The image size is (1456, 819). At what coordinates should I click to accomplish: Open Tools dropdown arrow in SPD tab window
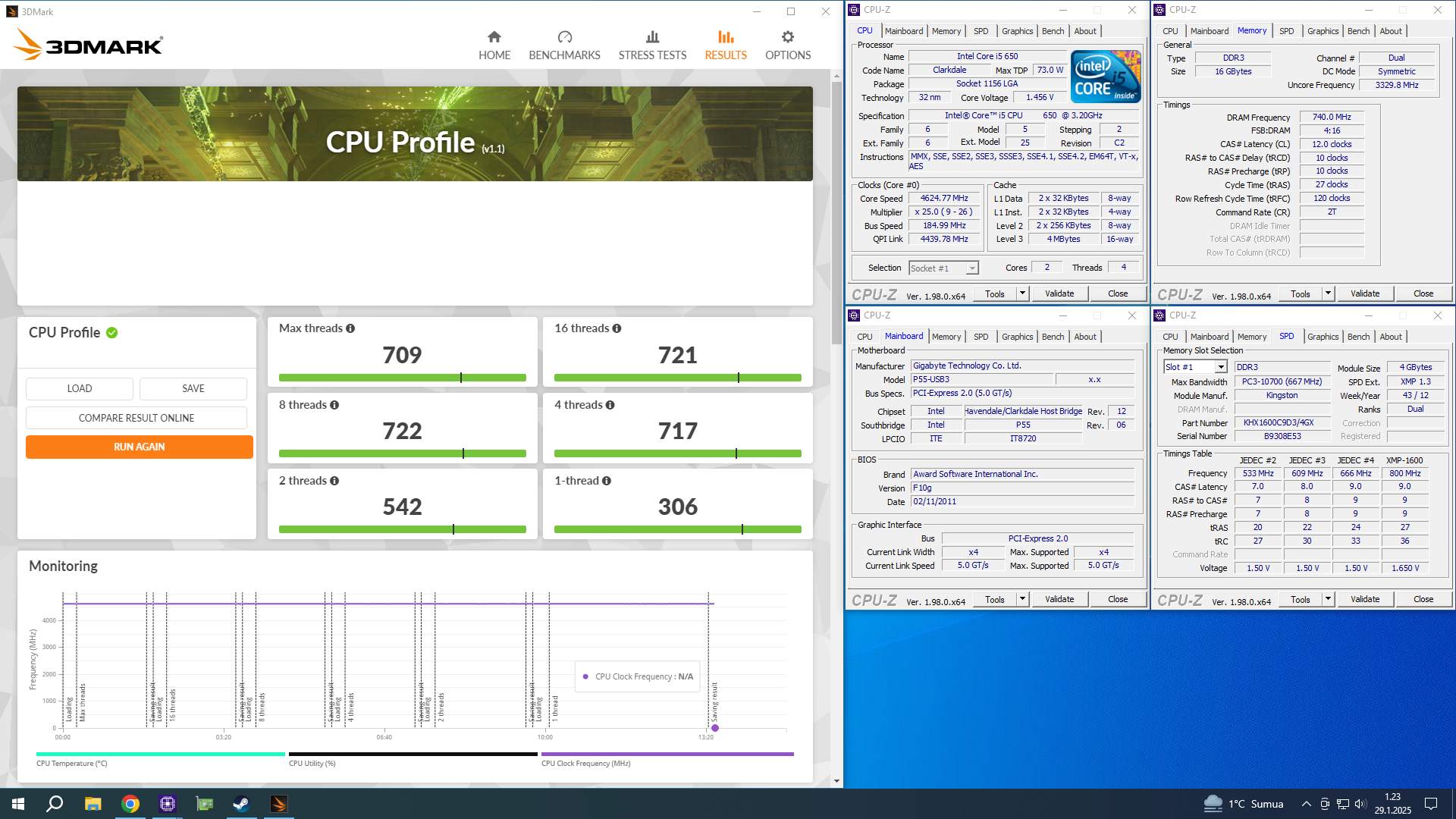coord(1328,599)
